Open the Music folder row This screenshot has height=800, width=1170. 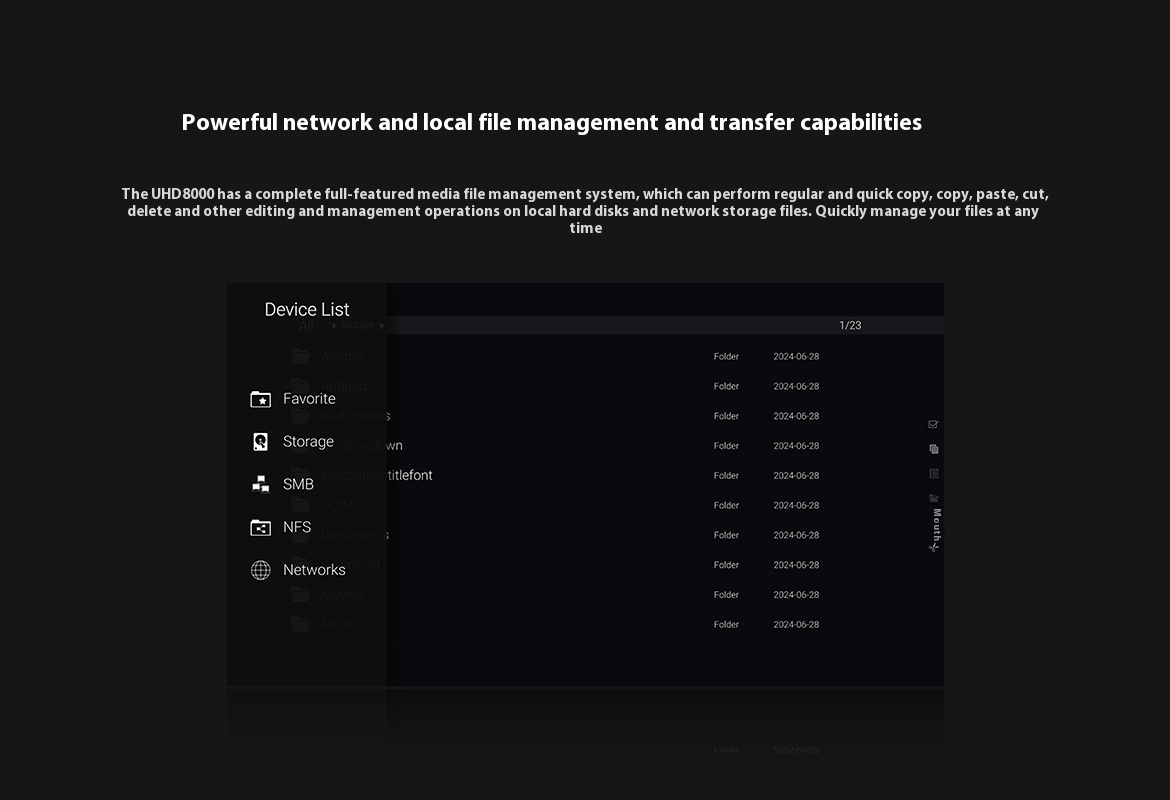pos(339,625)
